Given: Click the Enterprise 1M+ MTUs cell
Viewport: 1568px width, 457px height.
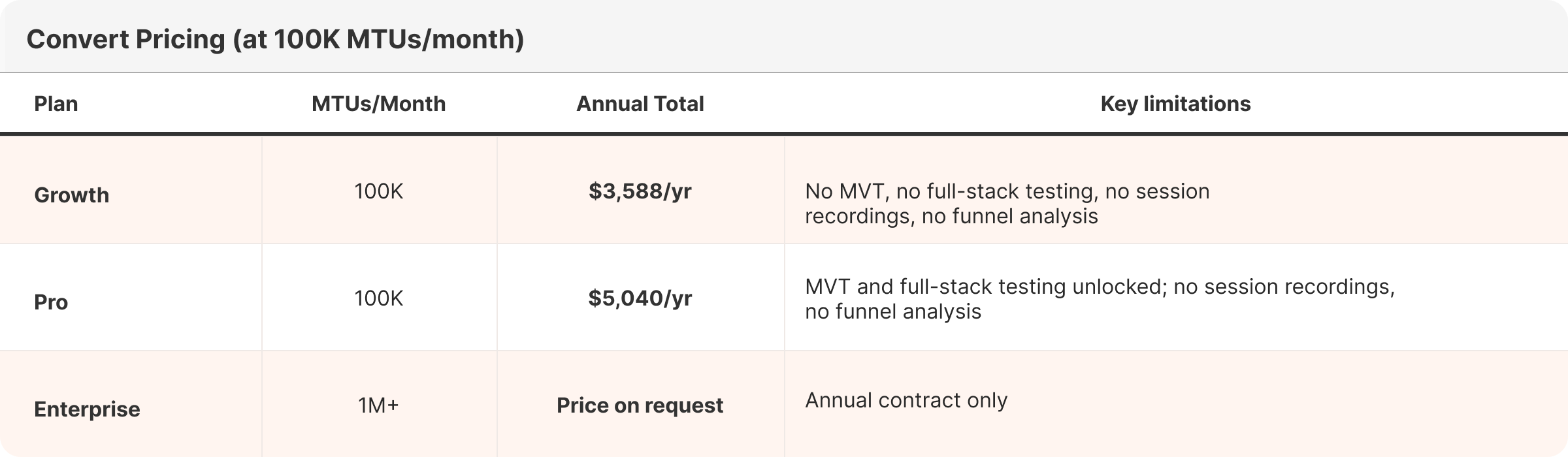Looking at the screenshot, I should tap(379, 405).
